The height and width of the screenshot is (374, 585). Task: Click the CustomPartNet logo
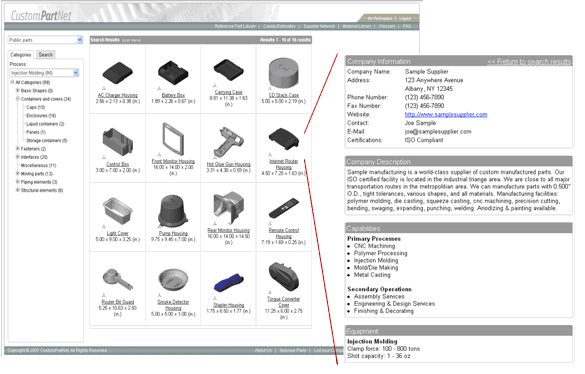(x=41, y=15)
